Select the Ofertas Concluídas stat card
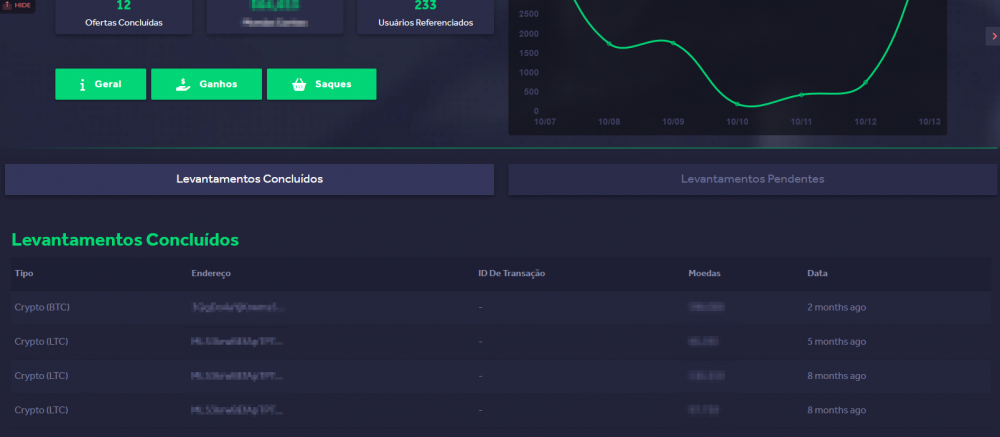Screen dimensions: 1000x437 tap(124, 16)
